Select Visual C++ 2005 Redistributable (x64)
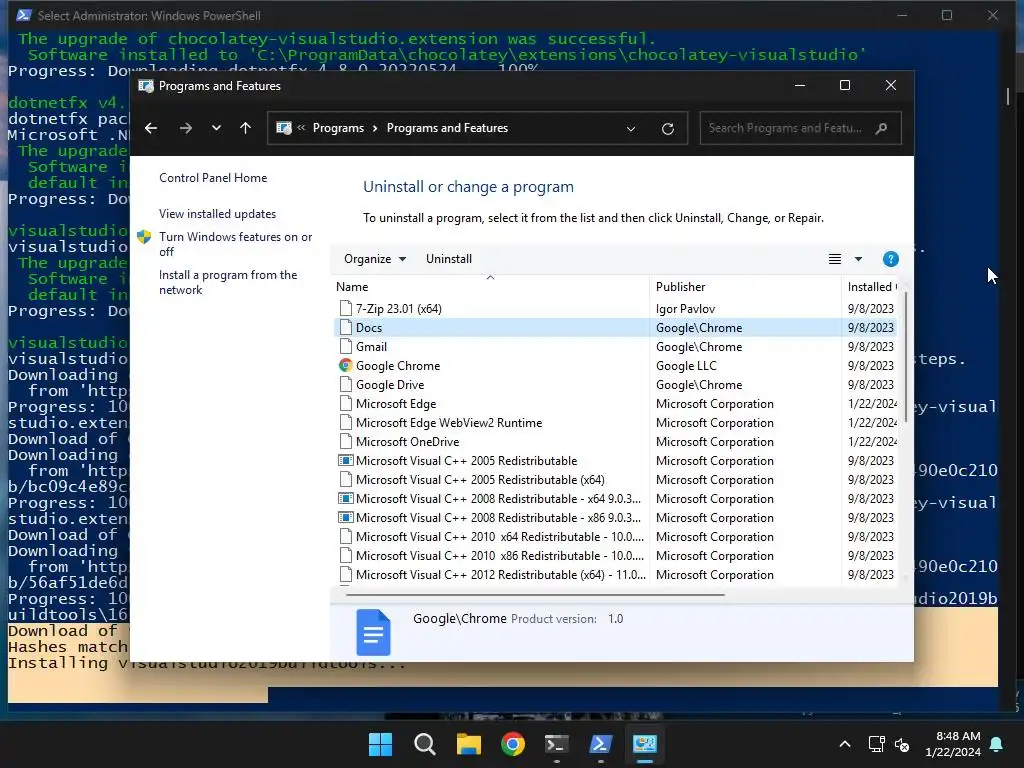The height and width of the screenshot is (768, 1024). (x=480, y=479)
